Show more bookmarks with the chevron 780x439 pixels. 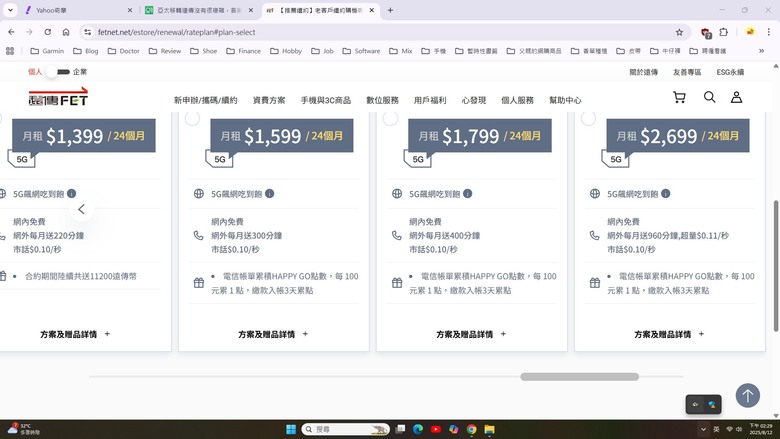tap(761, 51)
